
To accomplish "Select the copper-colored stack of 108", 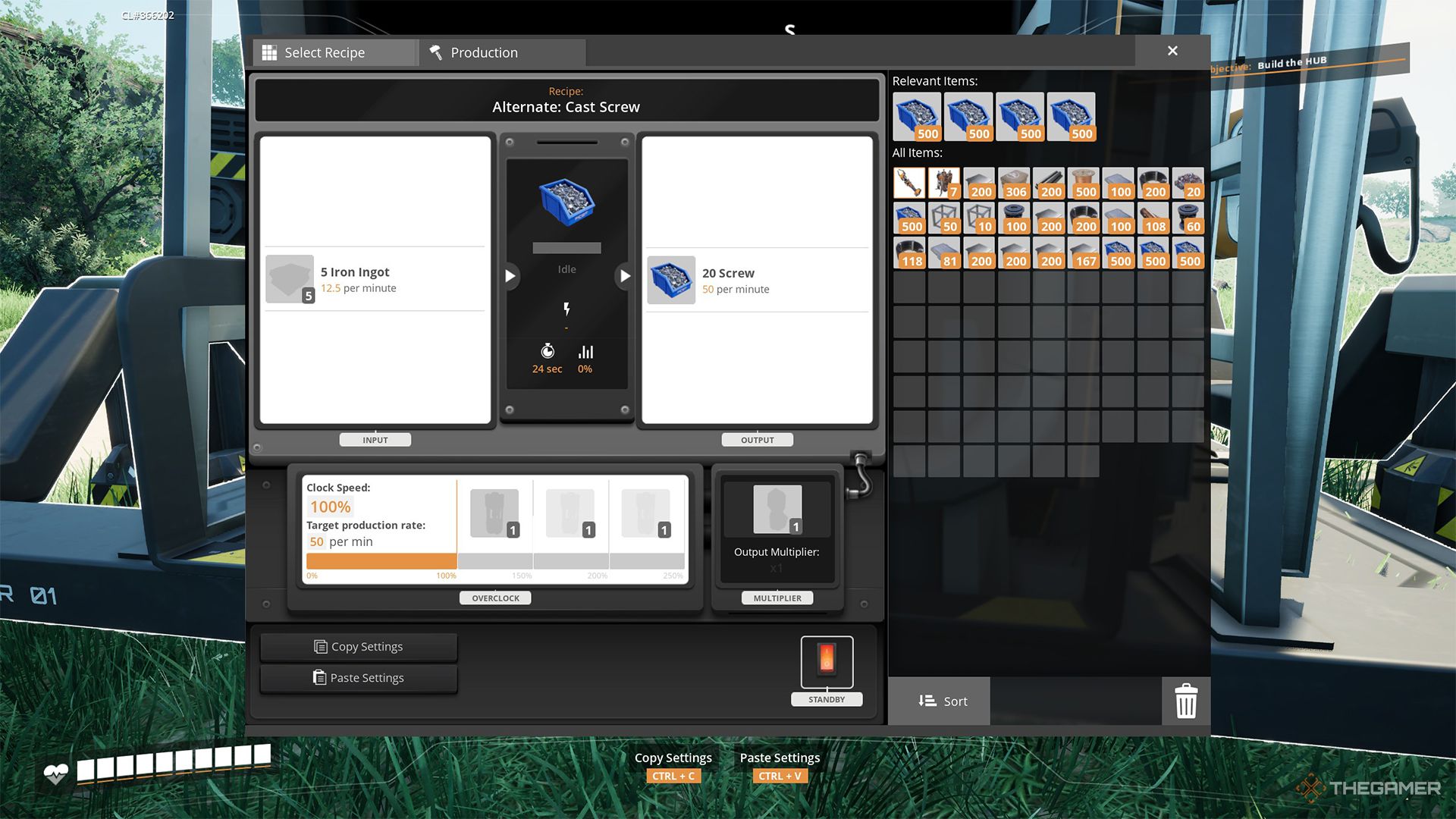I will (1153, 218).
